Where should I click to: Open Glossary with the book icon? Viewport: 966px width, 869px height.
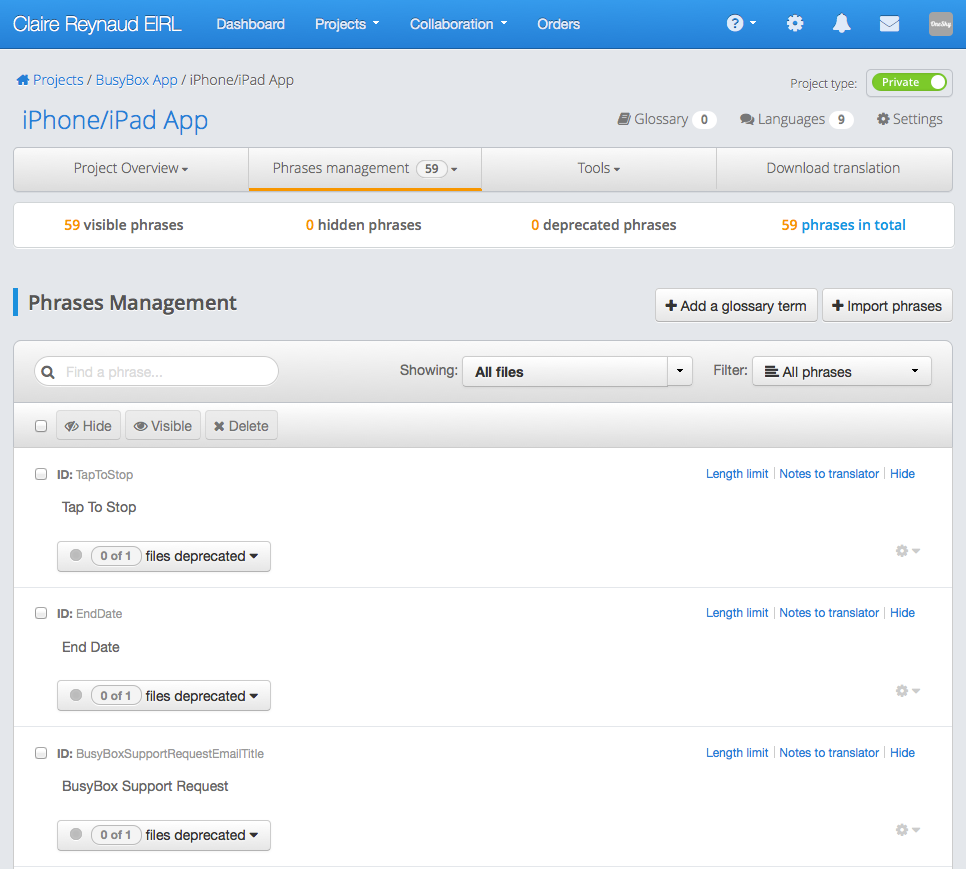pyautogui.click(x=667, y=119)
